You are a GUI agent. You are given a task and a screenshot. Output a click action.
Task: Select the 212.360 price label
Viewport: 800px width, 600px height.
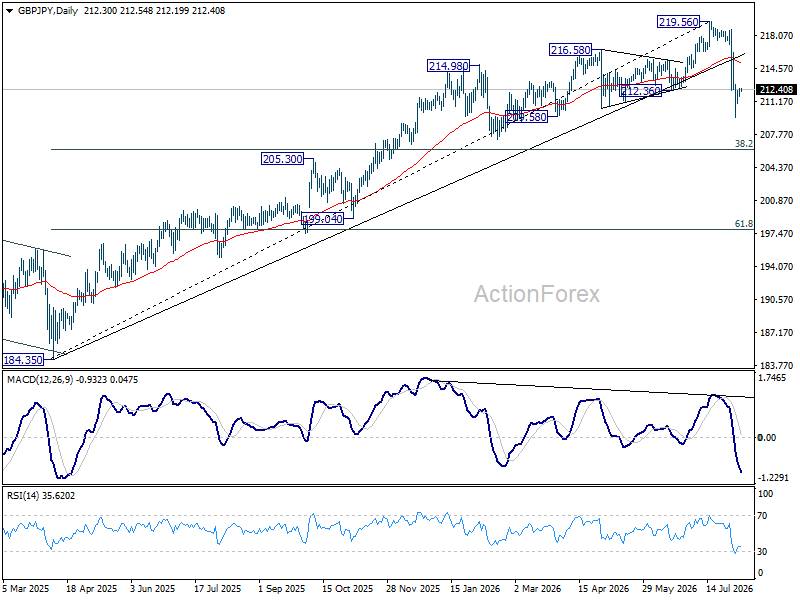click(641, 91)
